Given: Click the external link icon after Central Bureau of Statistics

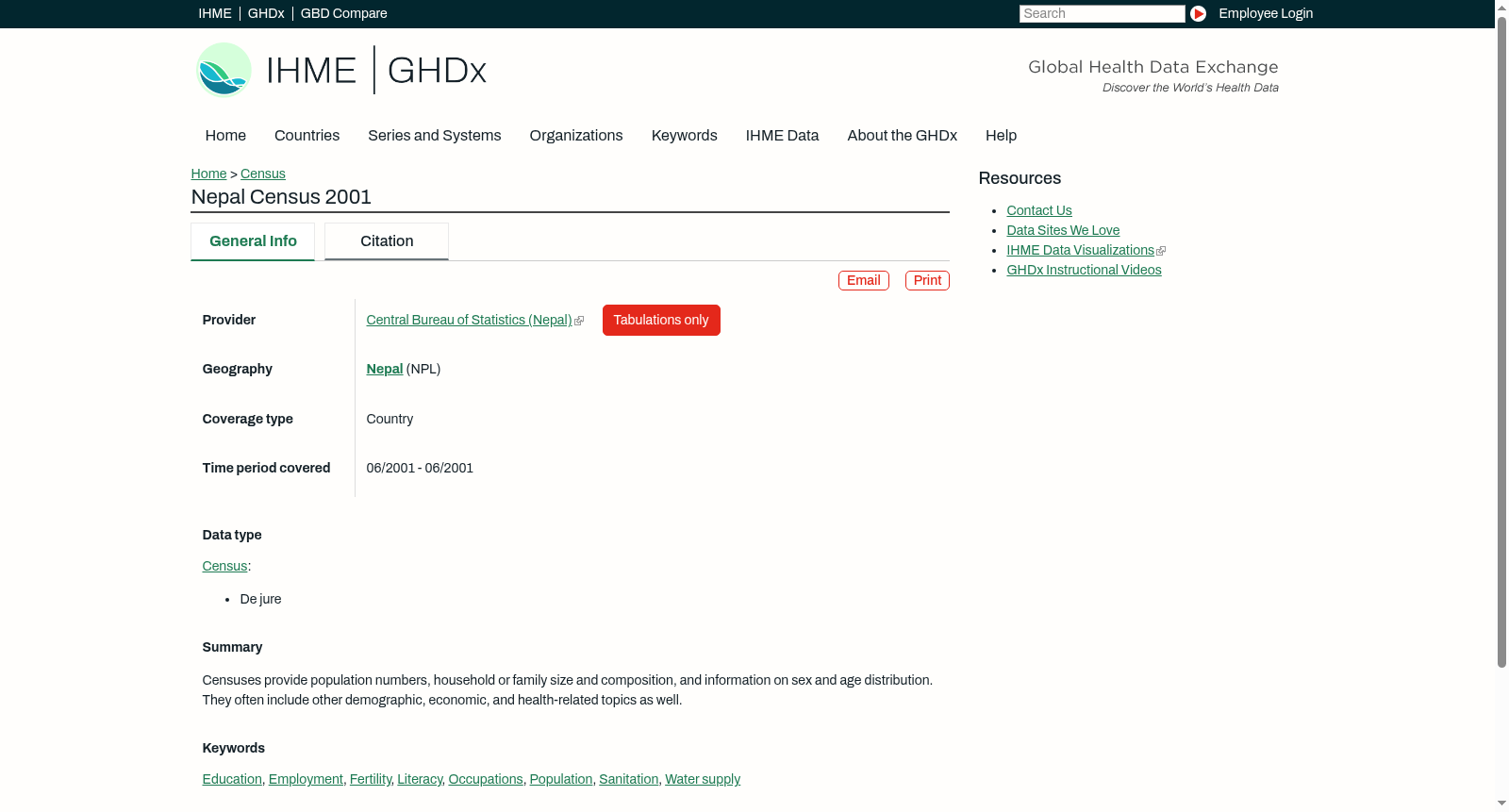Looking at the screenshot, I should [579, 321].
